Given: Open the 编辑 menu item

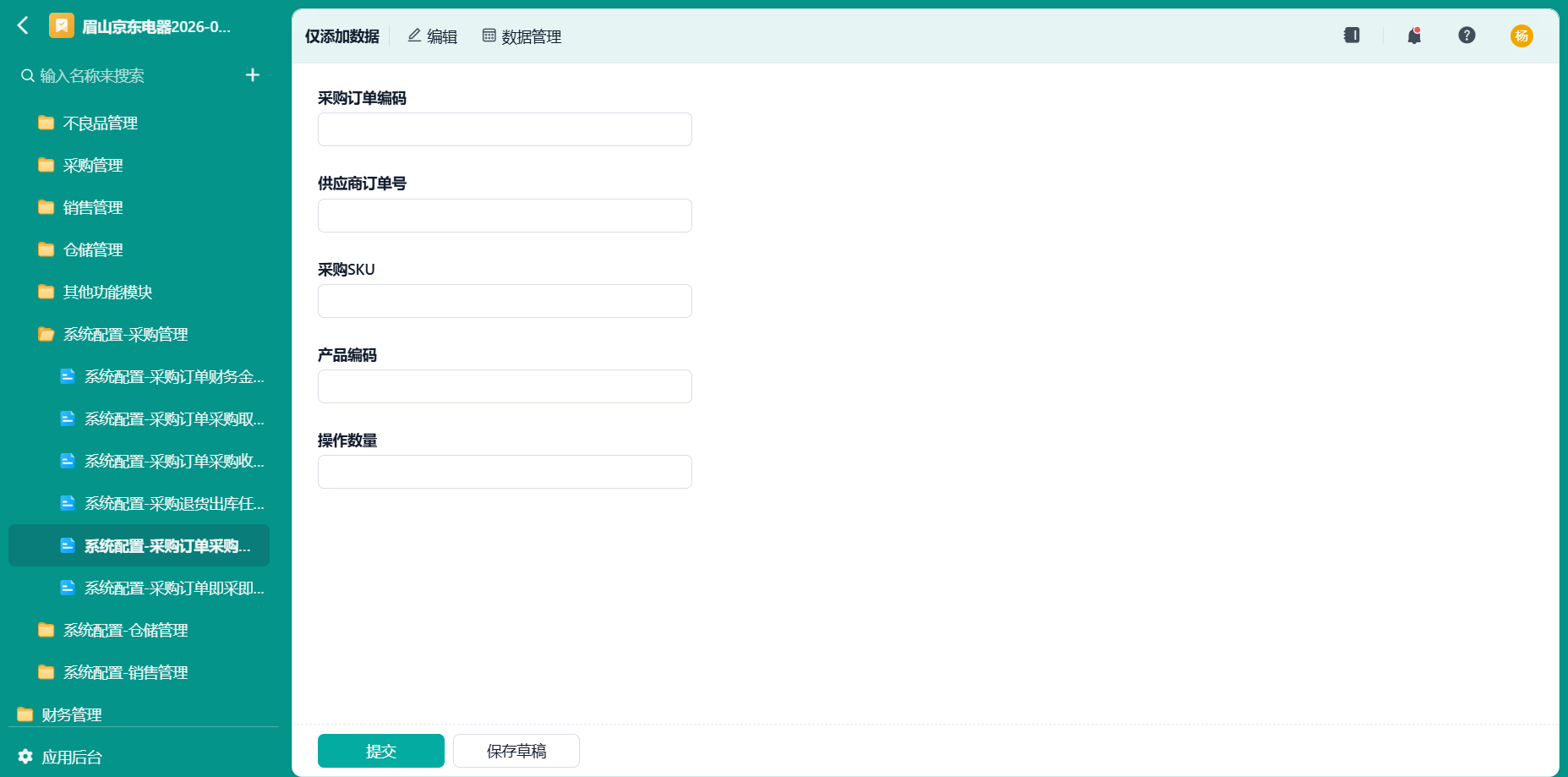Looking at the screenshot, I should pyautogui.click(x=433, y=36).
